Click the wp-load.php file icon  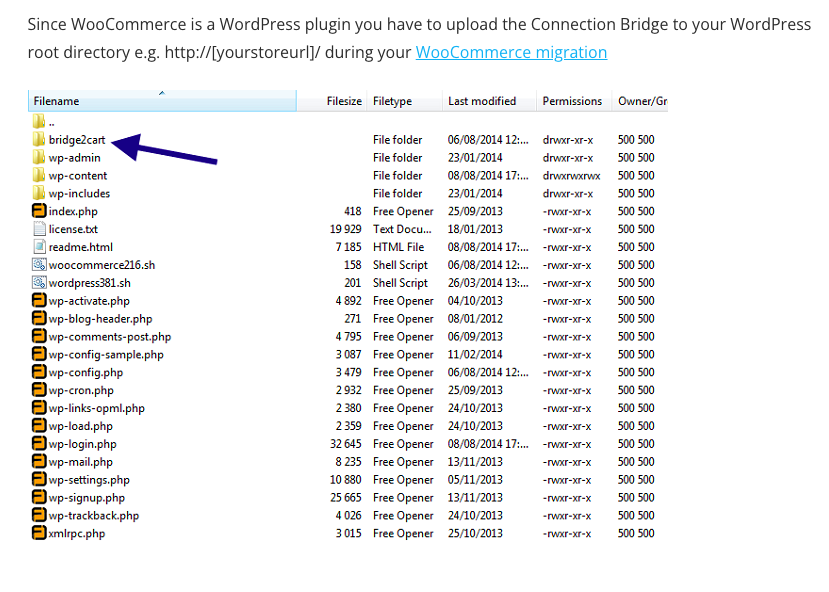(39, 426)
